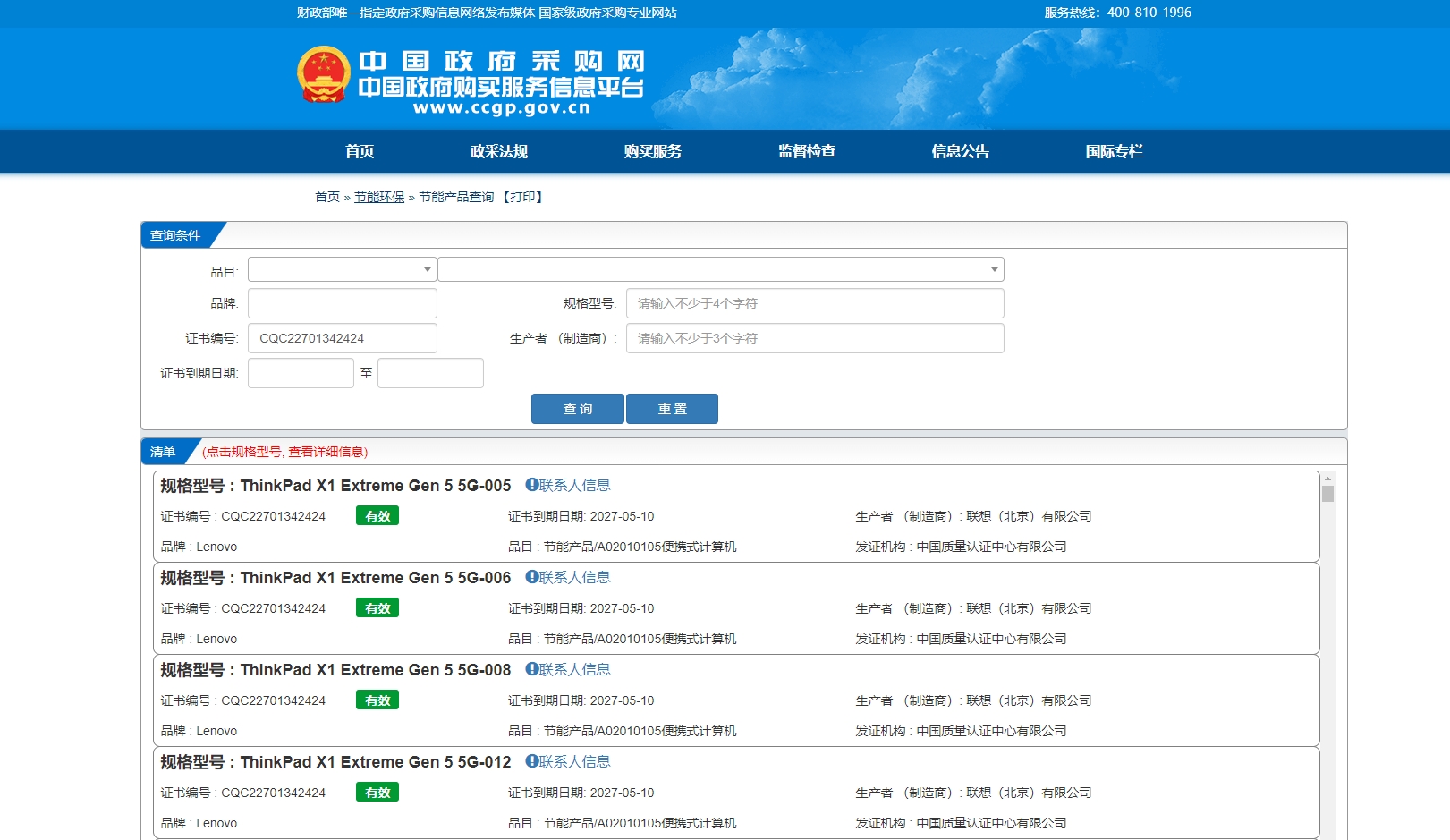Click the national emblem logo icon

pyautogui.click(x=323, y=74)
